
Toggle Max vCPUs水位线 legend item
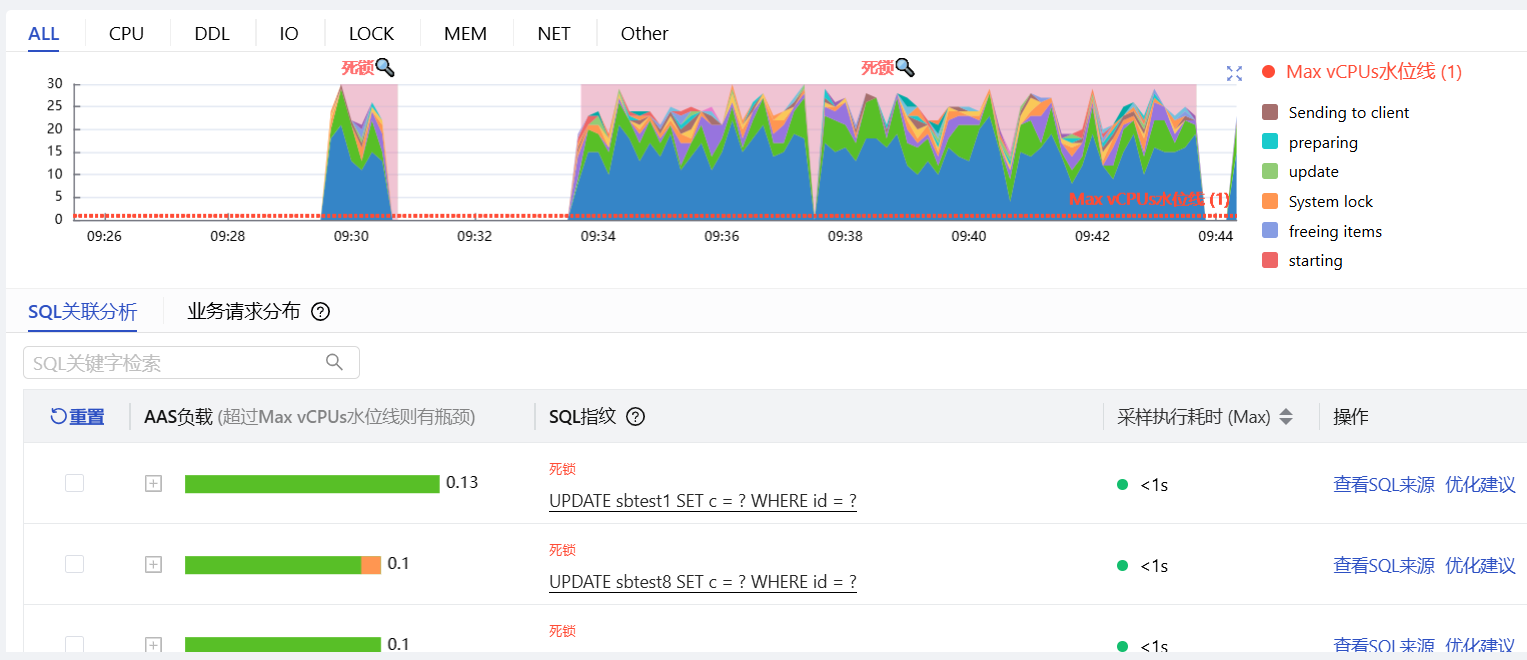click(1362, 71)
